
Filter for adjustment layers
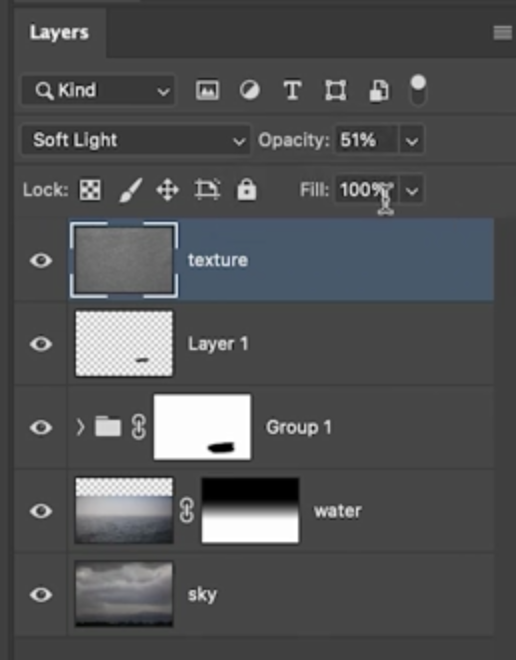pyautogui.click(x=250, y=90)
